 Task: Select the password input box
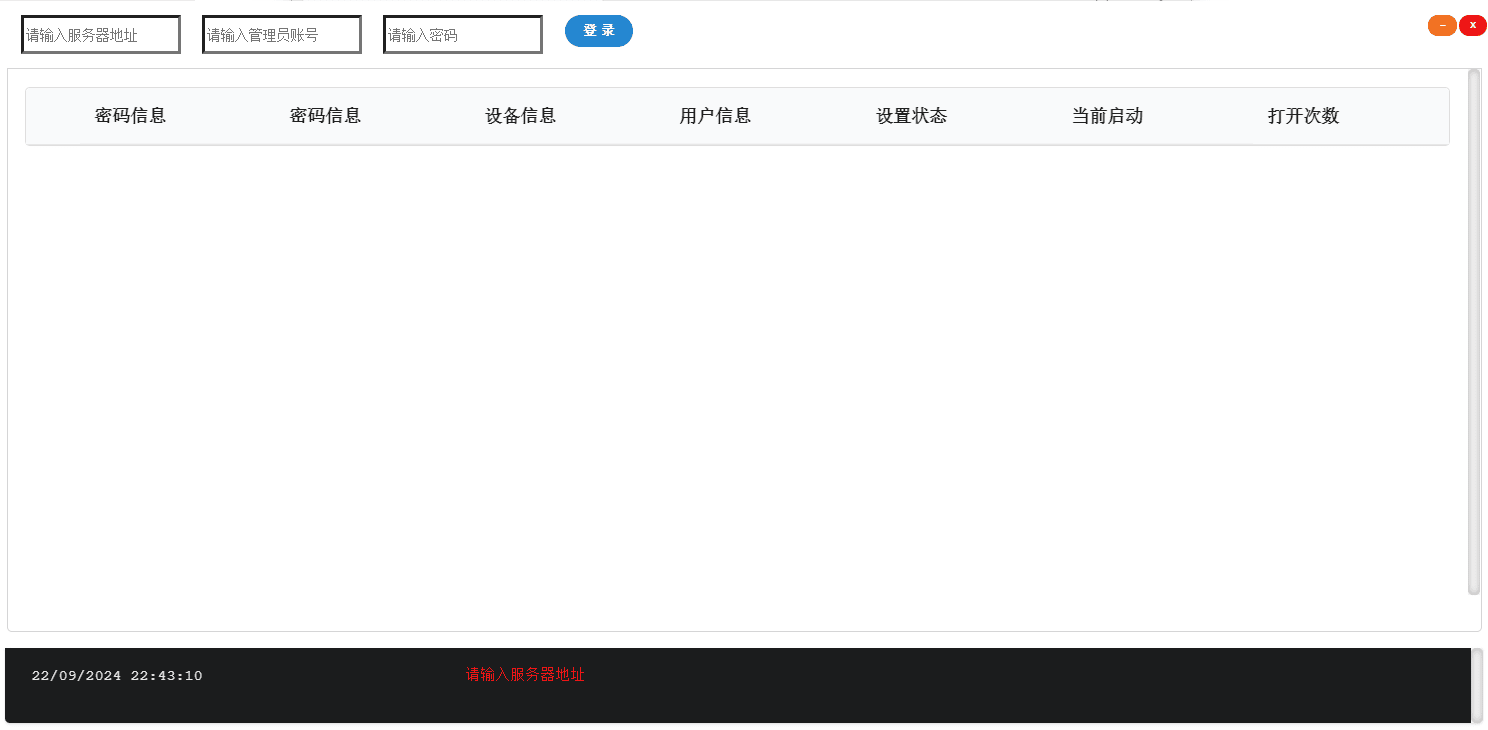(x=463, y=35)
